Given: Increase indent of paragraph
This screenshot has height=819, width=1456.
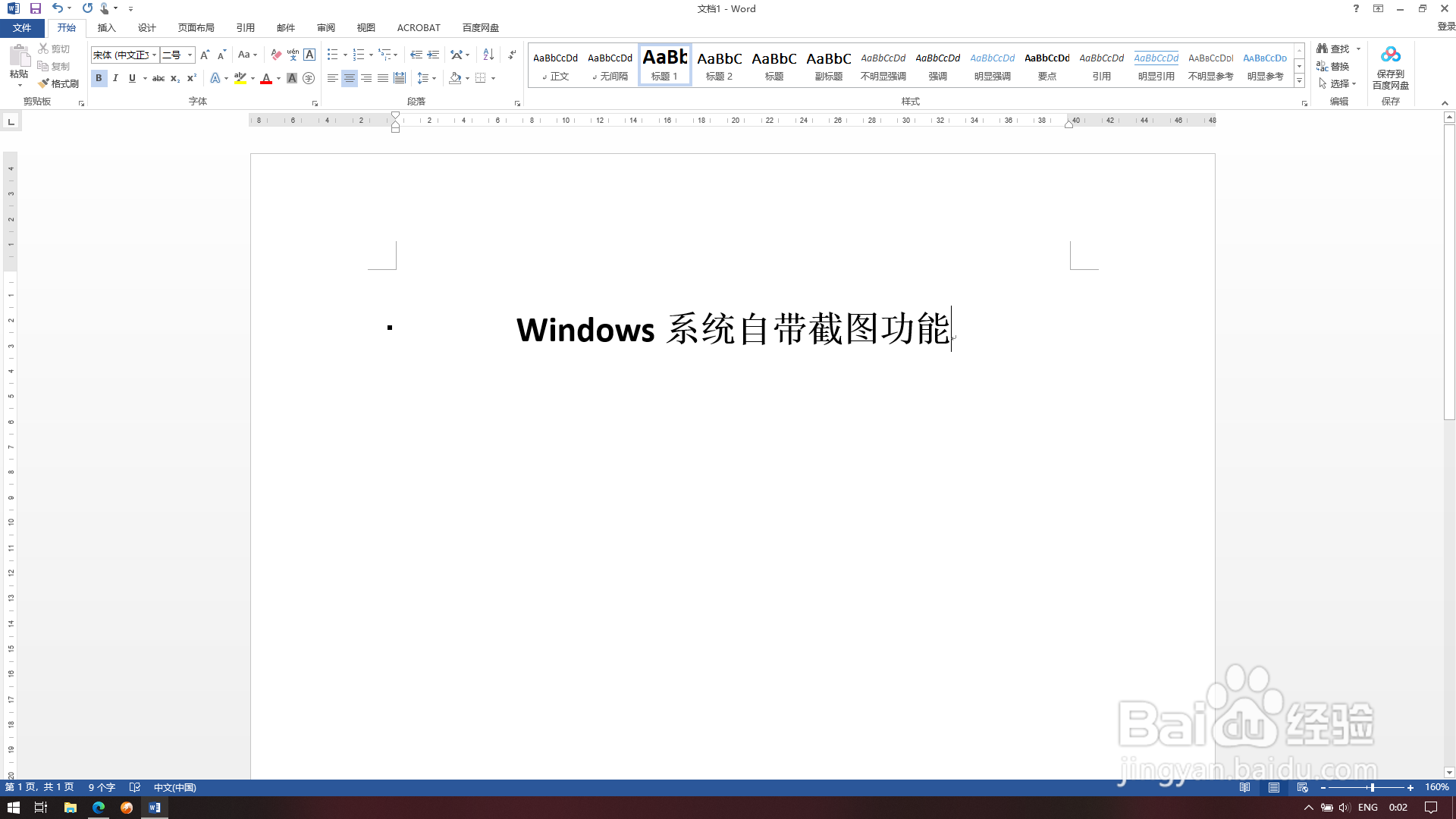Looking at the screenshot, I should (x=433, y=55).
